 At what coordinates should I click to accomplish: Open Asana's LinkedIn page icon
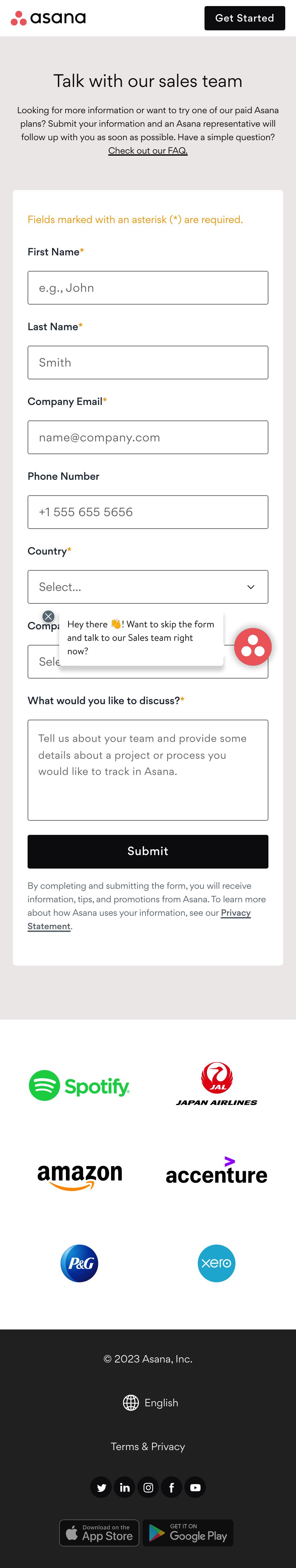[124, 1487]
